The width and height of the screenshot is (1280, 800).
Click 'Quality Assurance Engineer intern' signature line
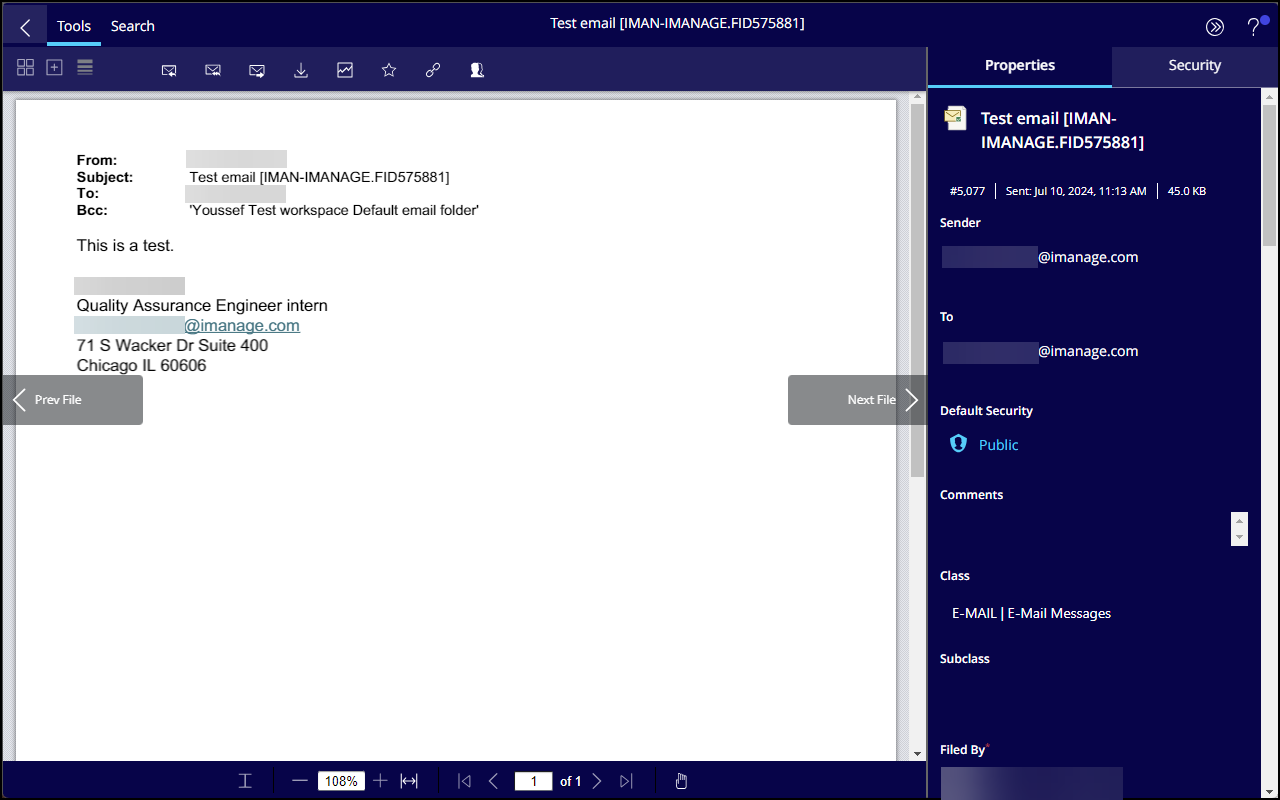(202, 306)
